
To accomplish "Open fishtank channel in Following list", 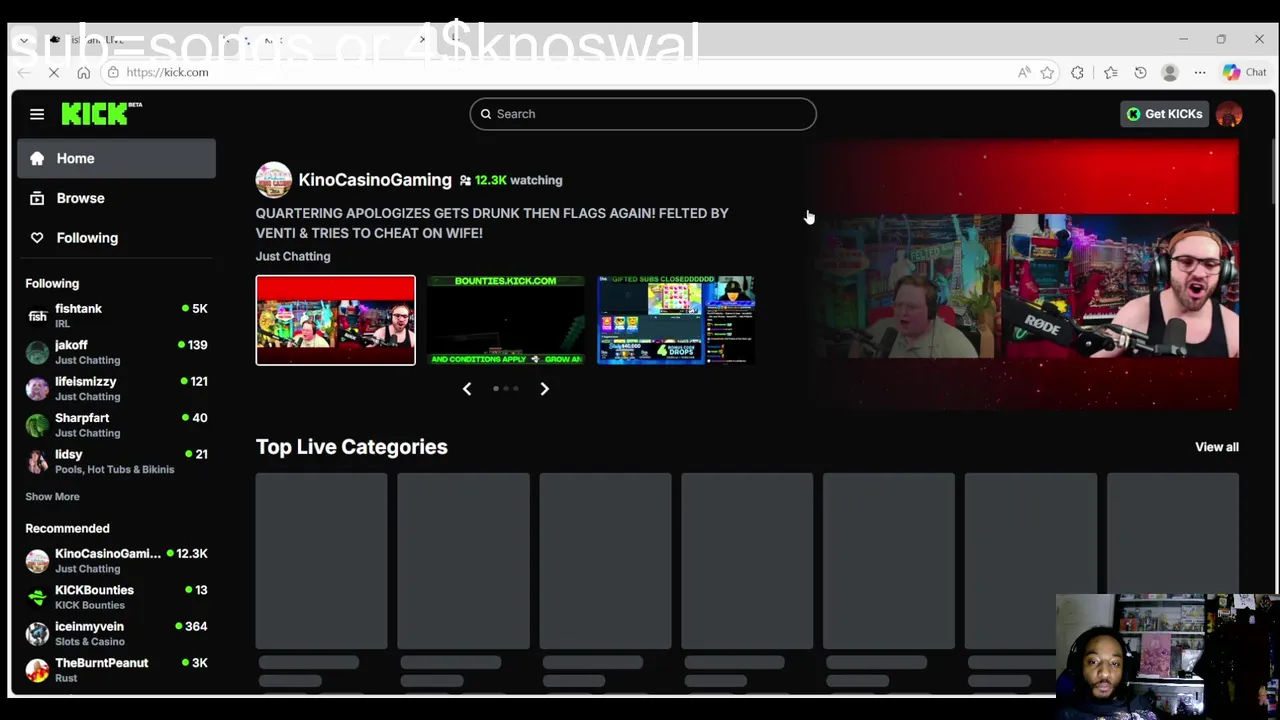I will (116, 316).
